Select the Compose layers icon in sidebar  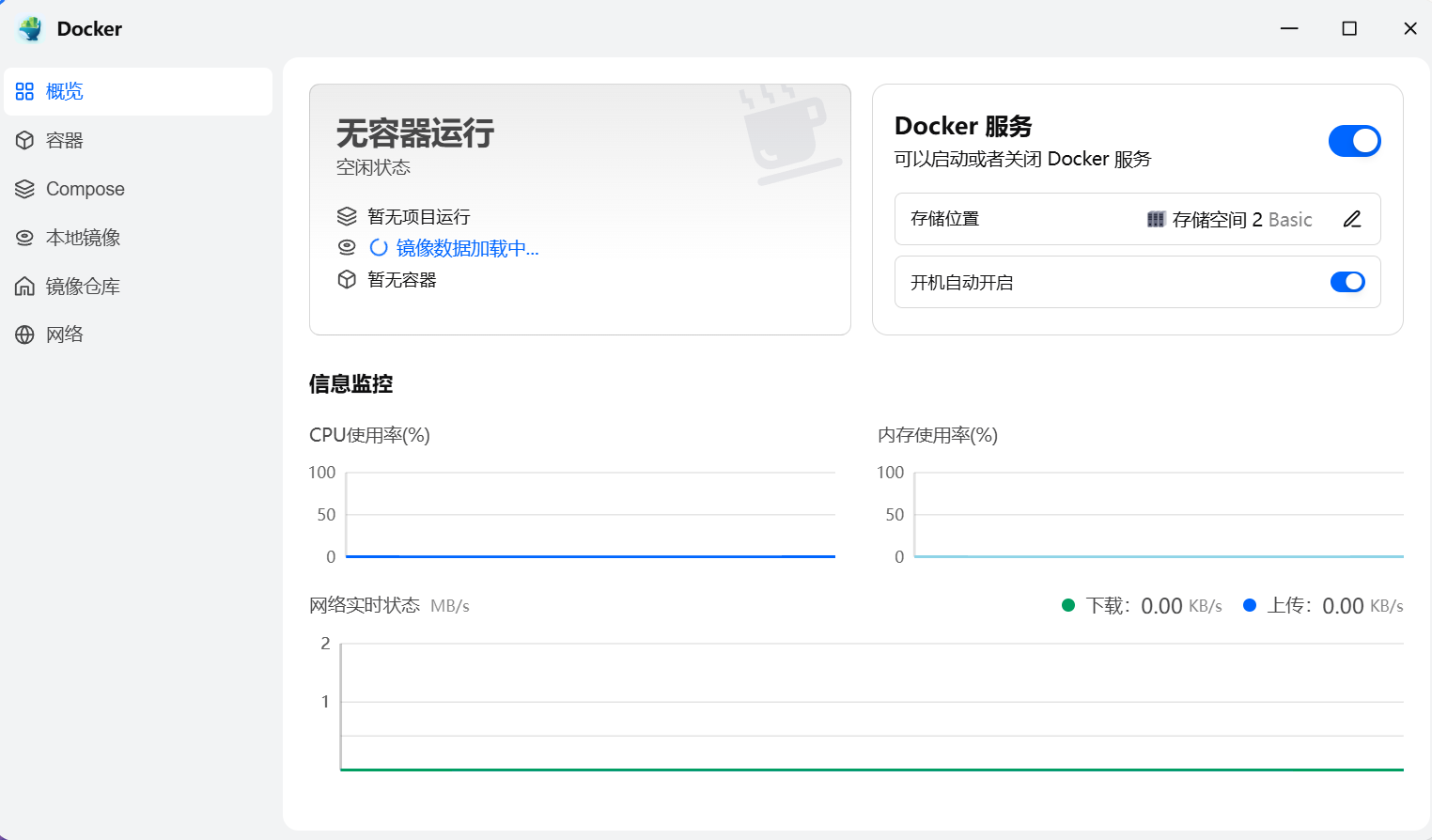[24, 188]
